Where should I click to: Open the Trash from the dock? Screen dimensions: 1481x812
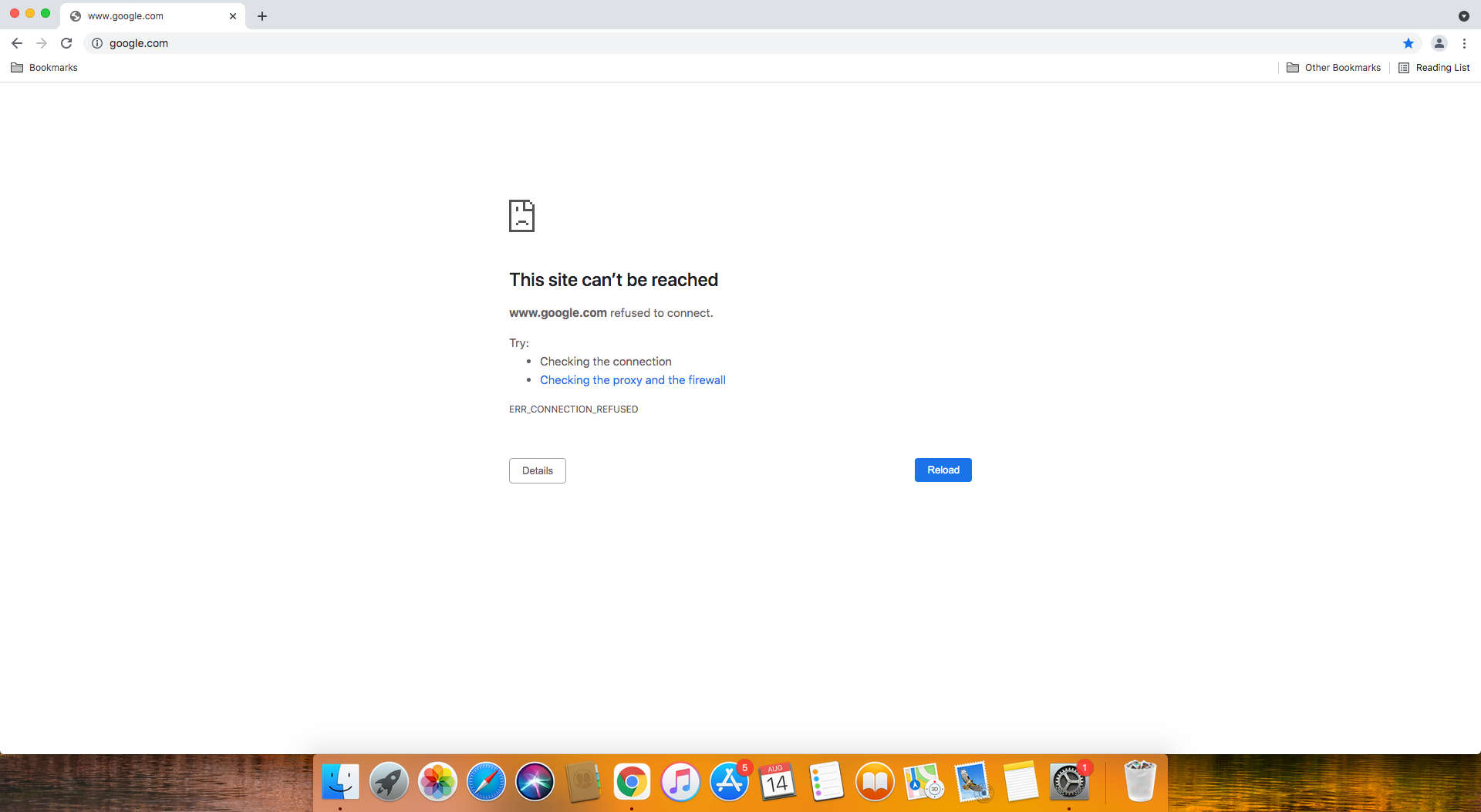coord(1140,781)
